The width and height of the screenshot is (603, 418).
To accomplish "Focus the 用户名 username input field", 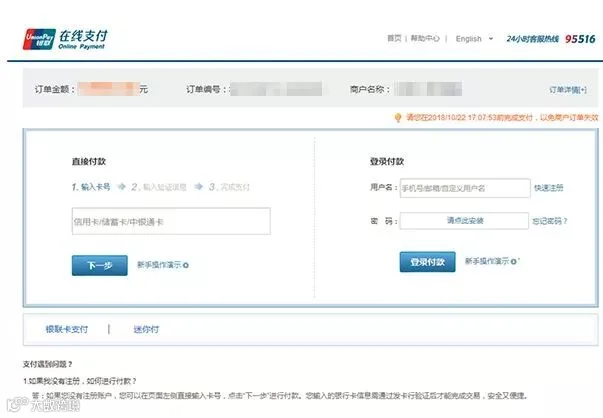I will tap(465, 188).
